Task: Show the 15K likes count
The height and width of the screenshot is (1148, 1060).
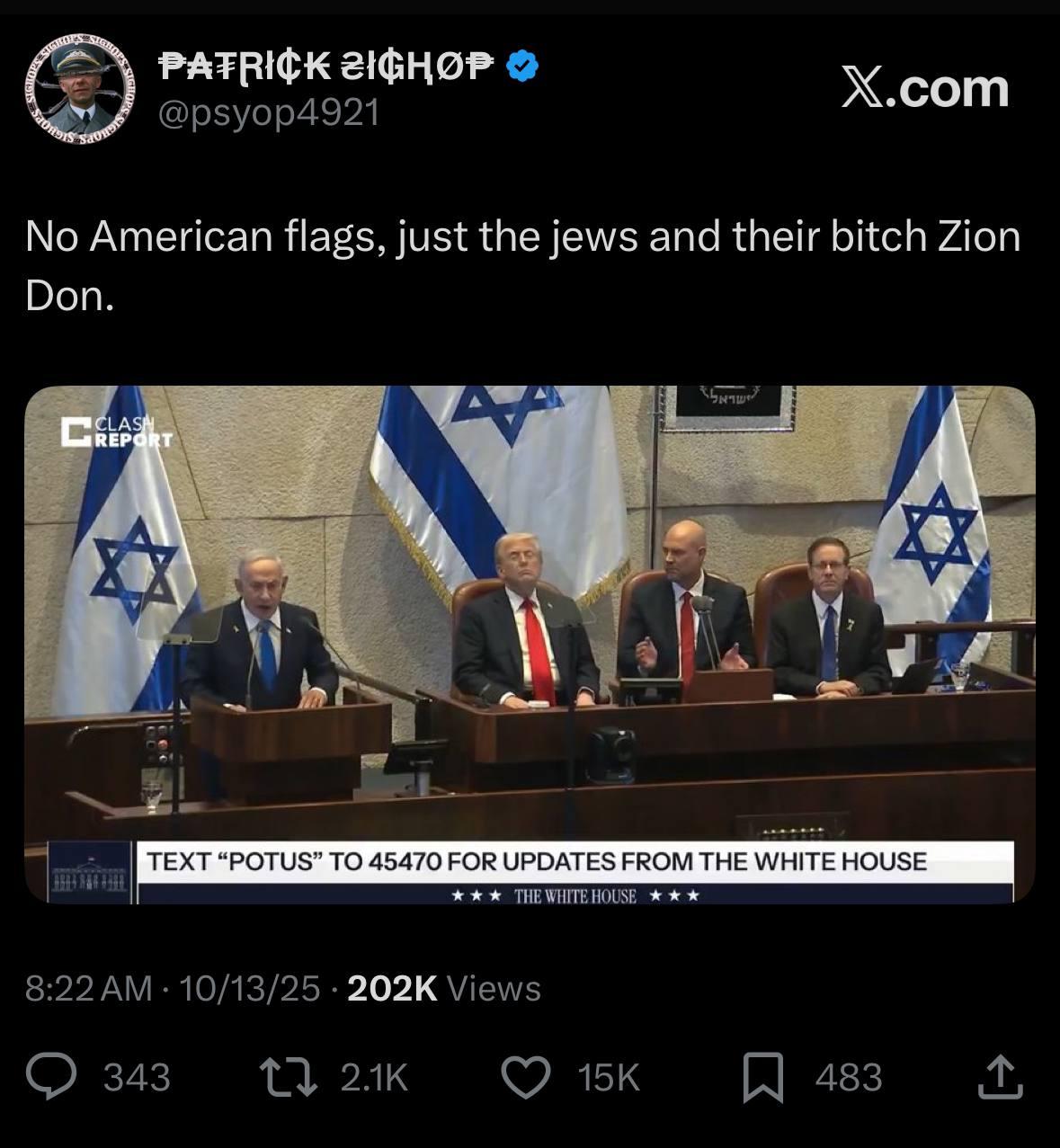Action: (x=609, y=1077)
